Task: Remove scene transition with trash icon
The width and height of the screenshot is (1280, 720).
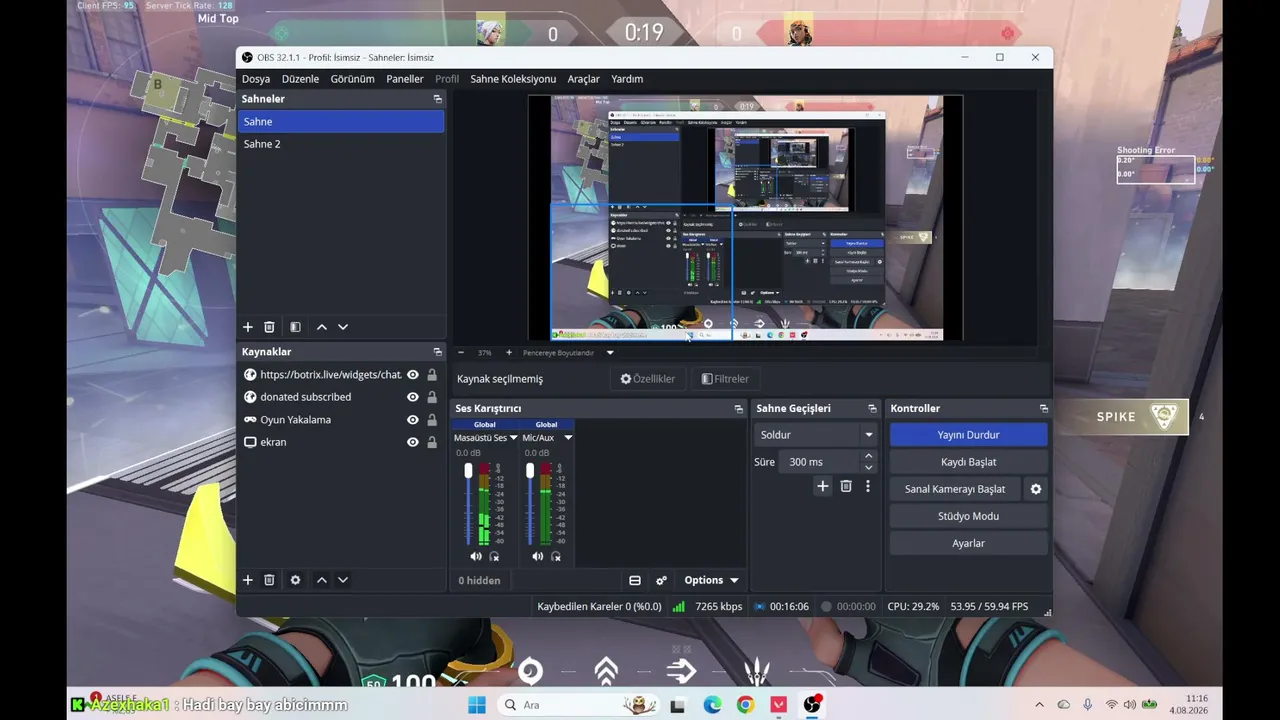Action: tap(846, 486)
